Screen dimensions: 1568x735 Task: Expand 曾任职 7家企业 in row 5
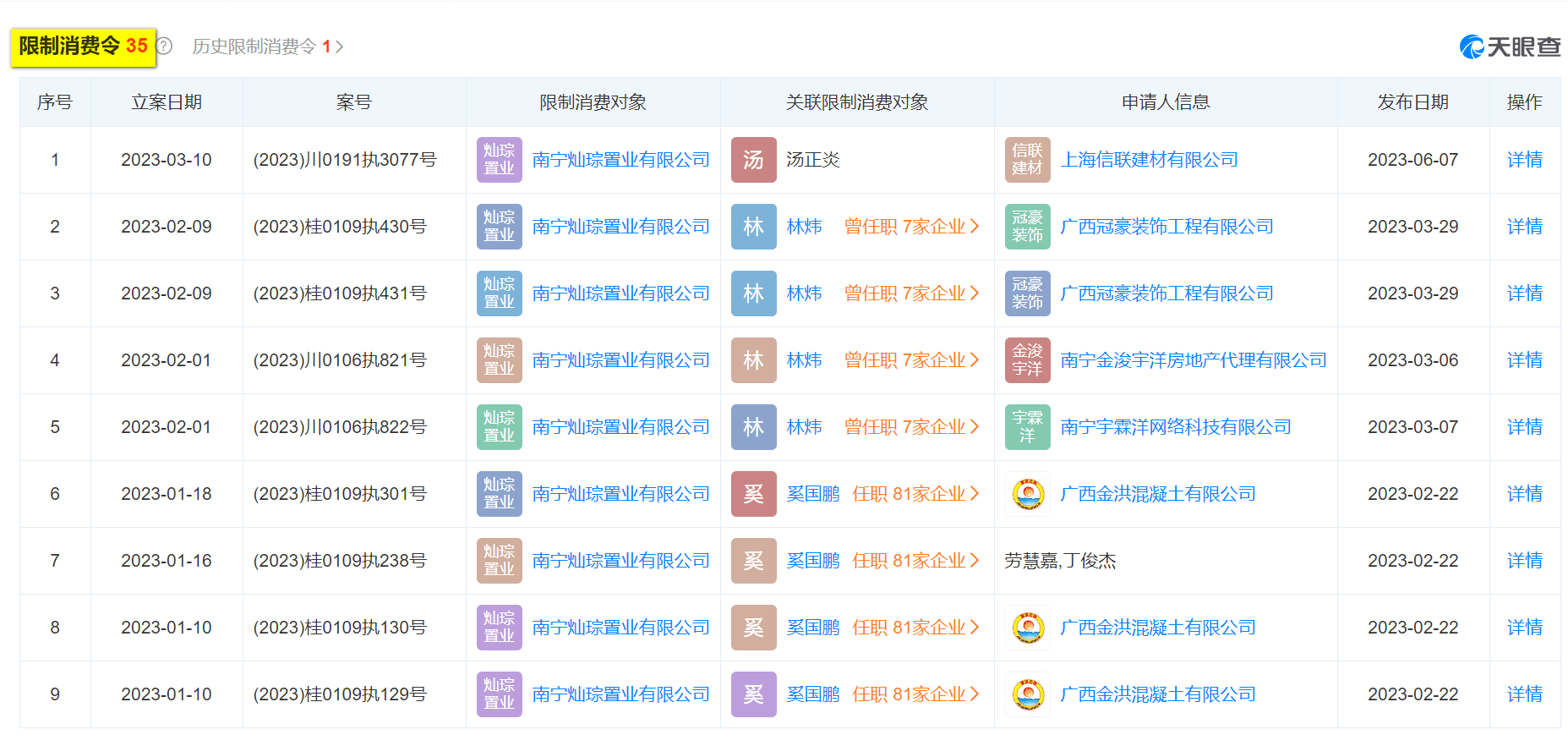click(x=911, y=427)
